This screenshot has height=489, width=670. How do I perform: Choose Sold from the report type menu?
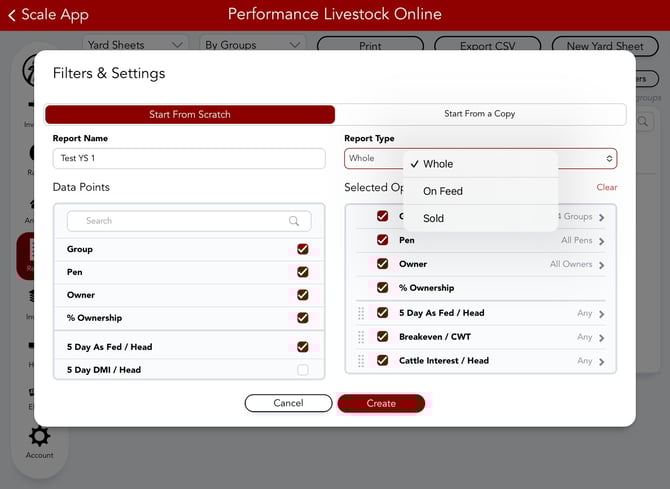433,218
